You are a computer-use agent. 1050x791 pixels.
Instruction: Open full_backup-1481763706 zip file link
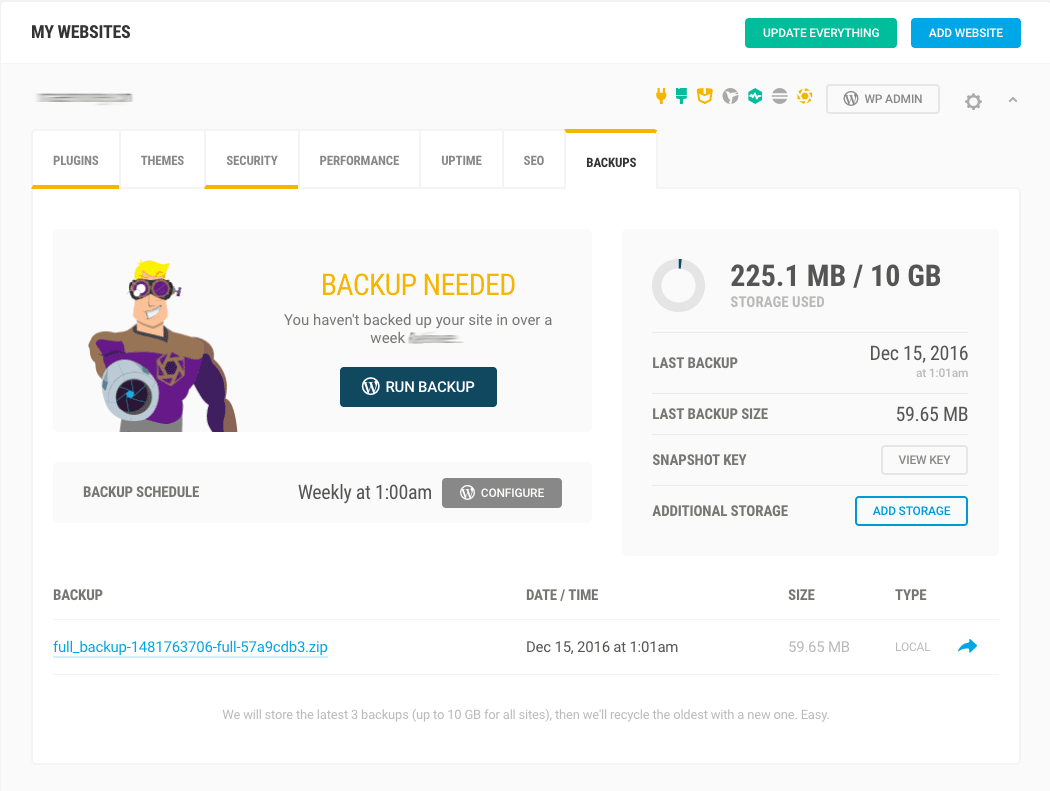(x=190, y=647)
